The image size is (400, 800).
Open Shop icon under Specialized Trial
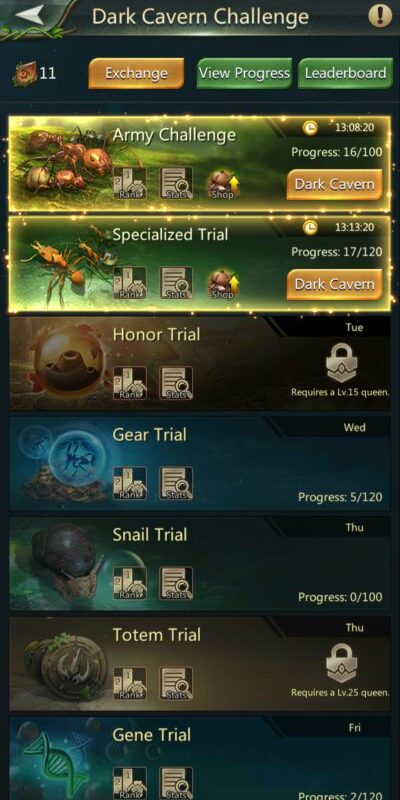(x=223, y=284)
